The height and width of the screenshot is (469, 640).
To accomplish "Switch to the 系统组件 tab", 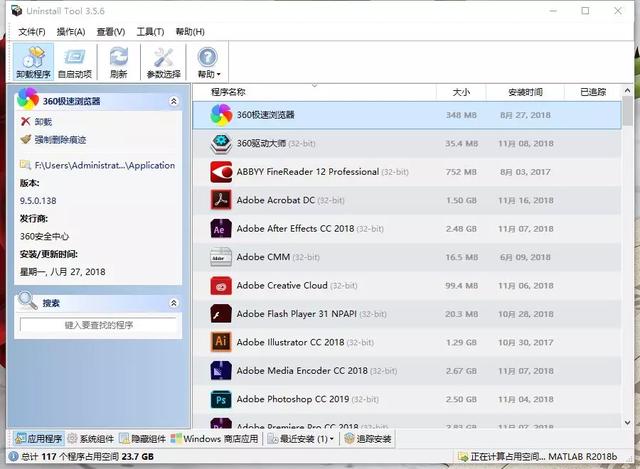I will point(91,439).
